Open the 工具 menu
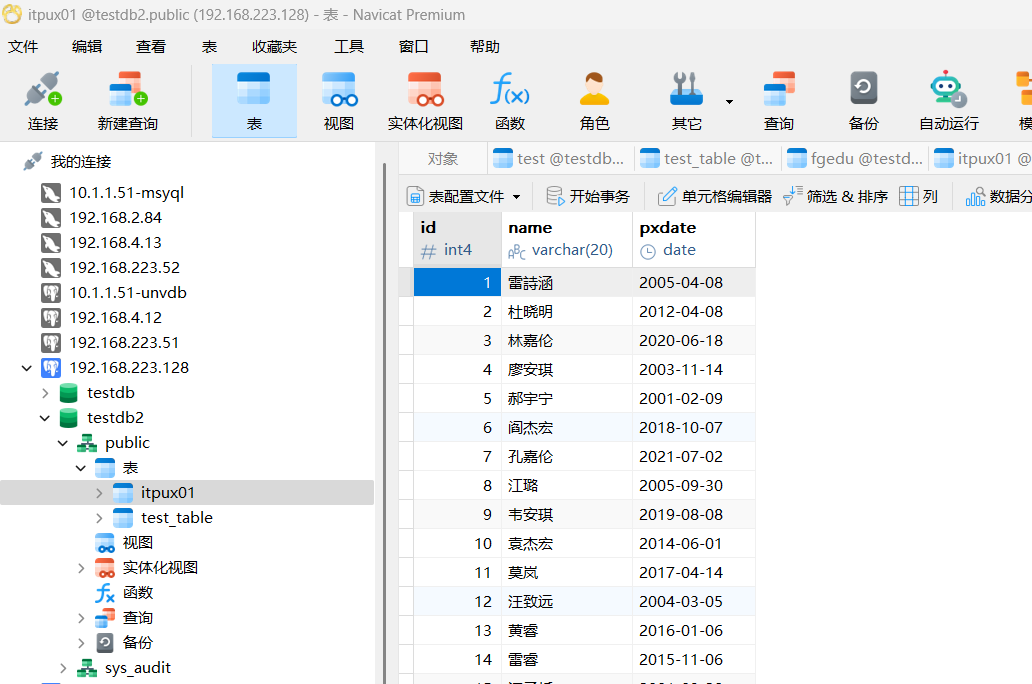Image resolution: width=1032 pixels, height=684 pixels. (349, 46)
